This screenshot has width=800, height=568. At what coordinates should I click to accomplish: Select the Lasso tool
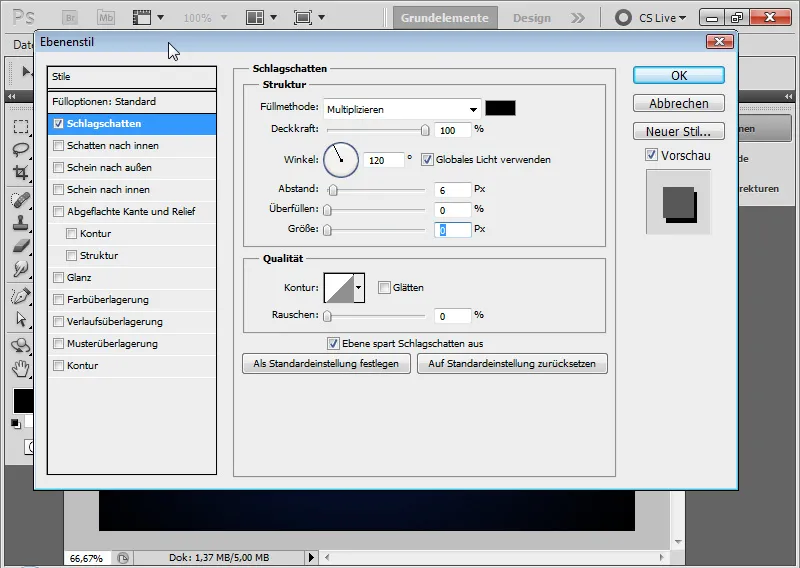pyautogui.click(x=20, y=150)
